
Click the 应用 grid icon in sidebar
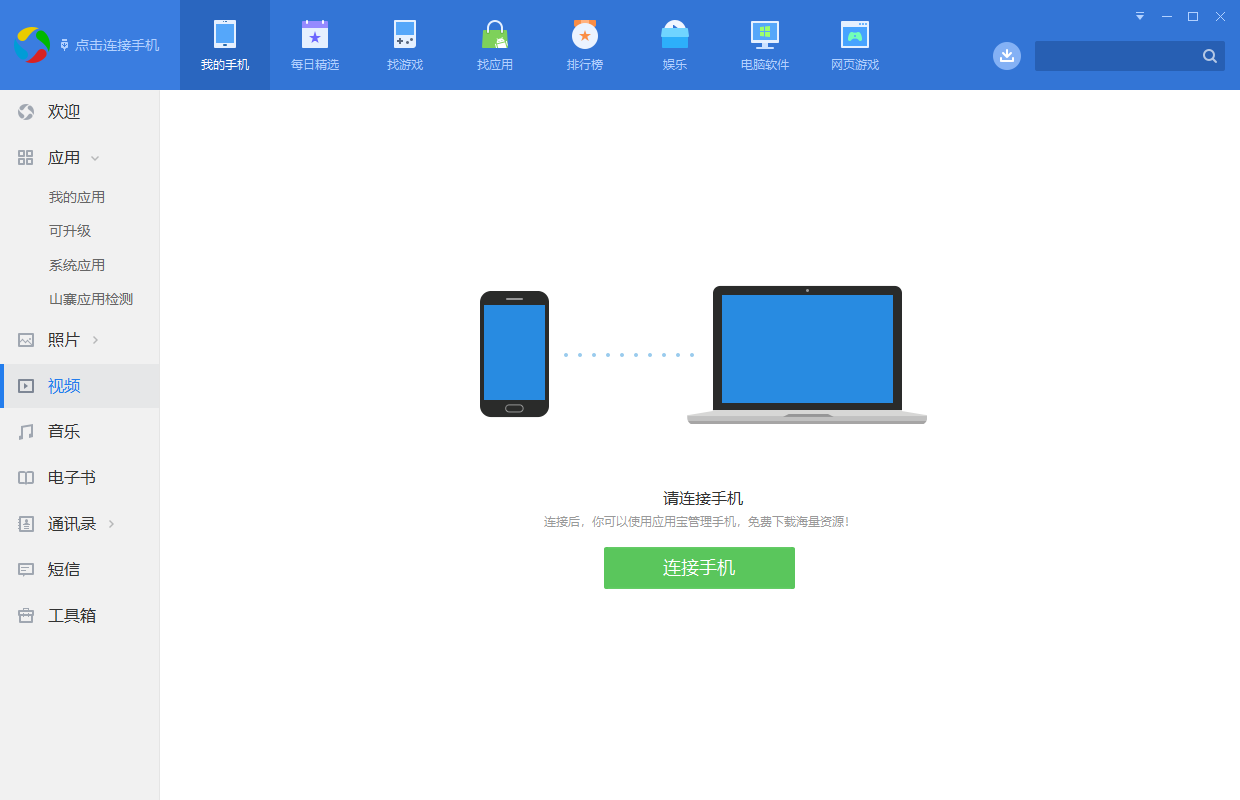tap(26, 158)
